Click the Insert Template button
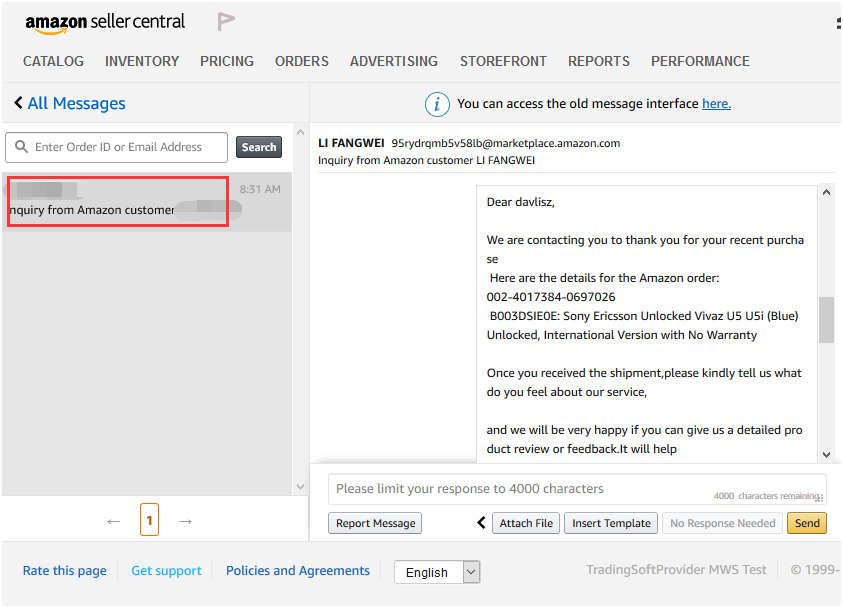Image resolution: width=843 pixels, height=608 pixels. point(611,523)
